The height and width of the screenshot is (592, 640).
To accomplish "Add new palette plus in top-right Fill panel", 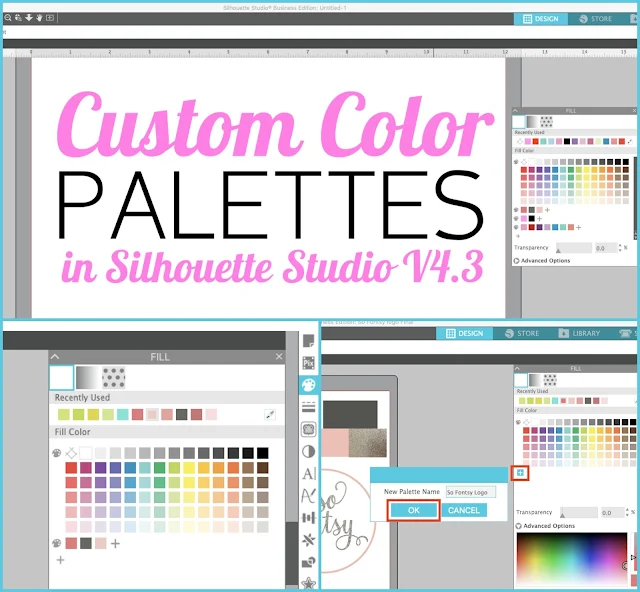I will pyautogui.click(x=518, y=236).
